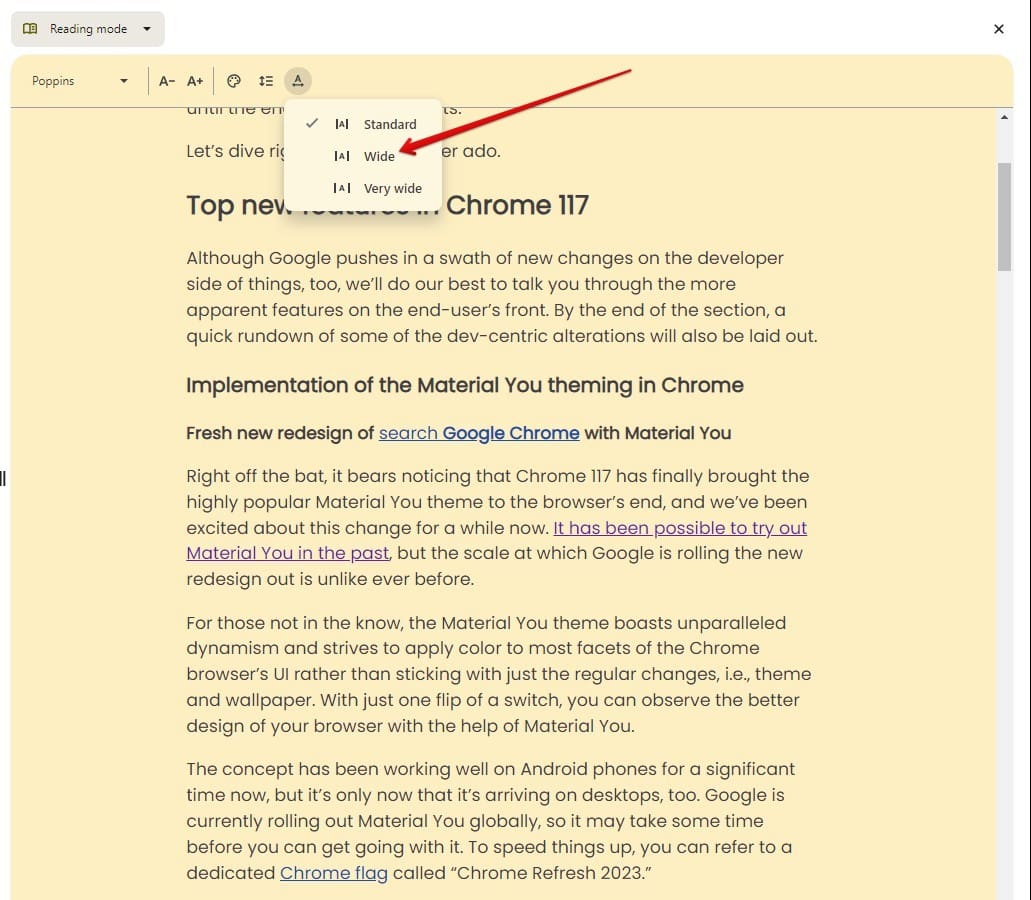Decrease font size with A- button

pyautogui.click(x=167, y=81)
